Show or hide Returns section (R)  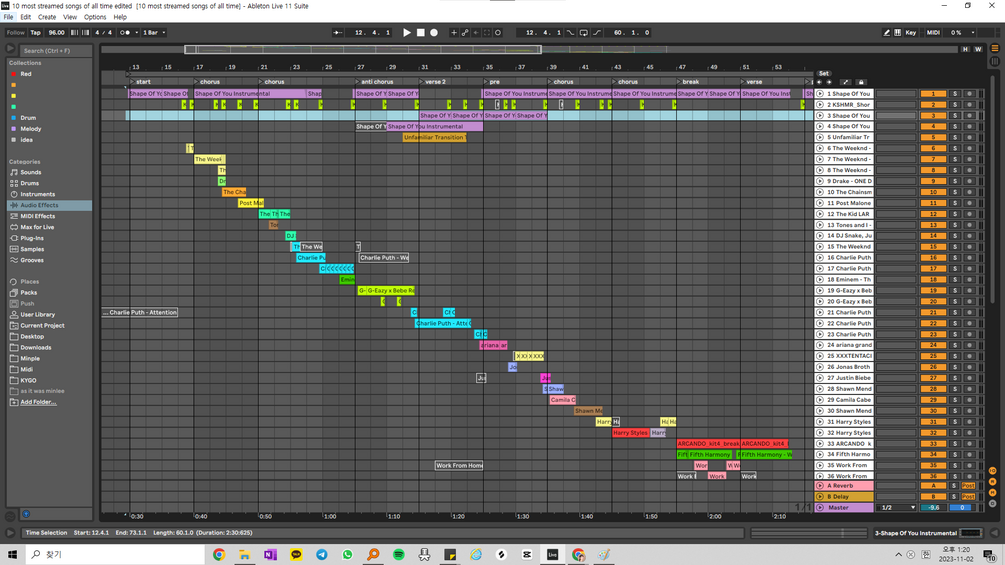point(992,482)
